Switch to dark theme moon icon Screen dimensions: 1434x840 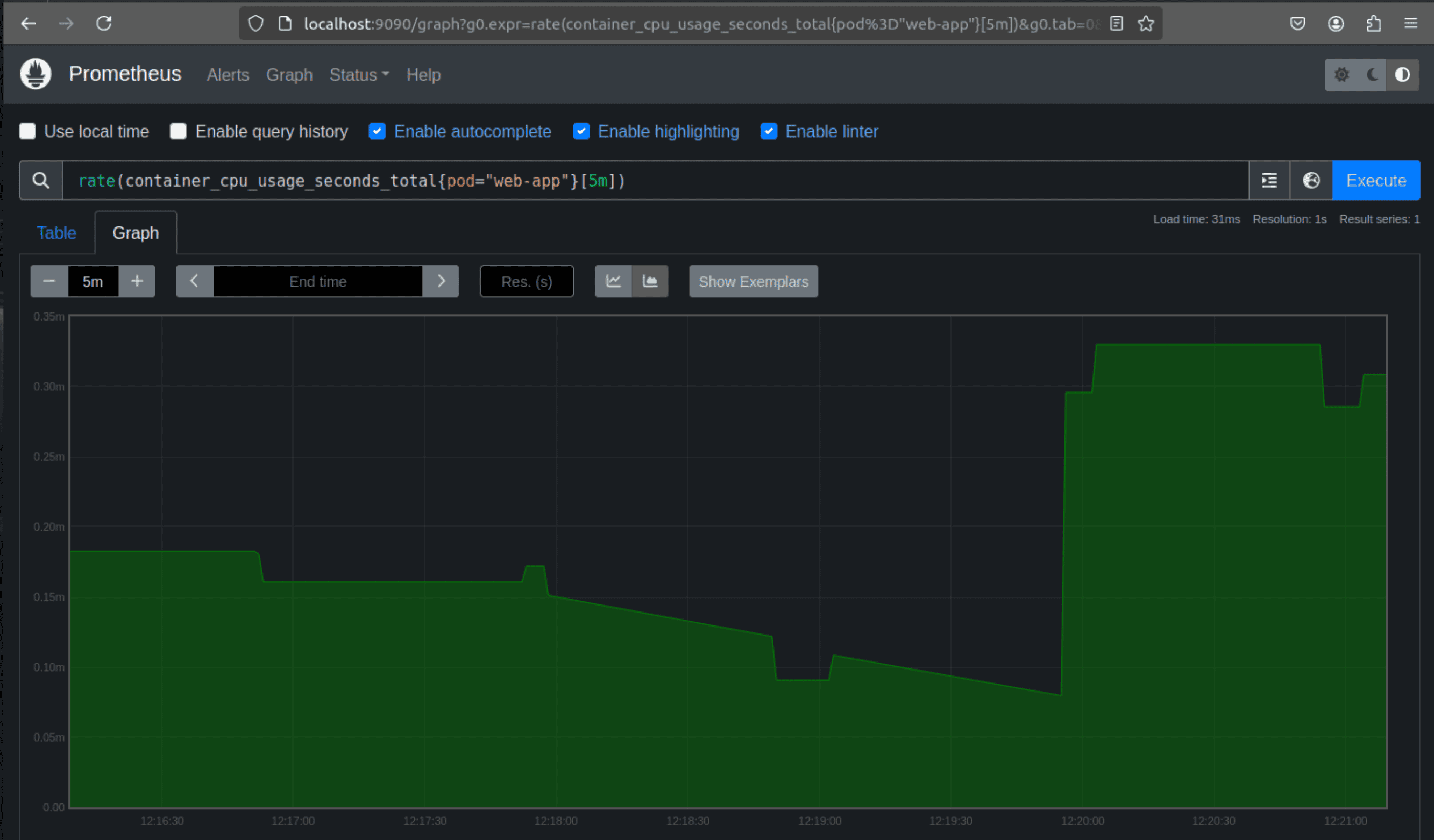tap(1372, 75)
